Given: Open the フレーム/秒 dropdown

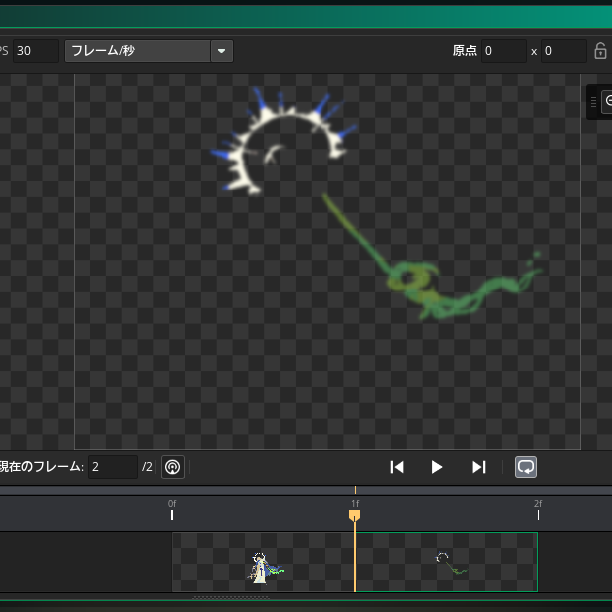Looking at the screenshot, I should pos(220,51).
